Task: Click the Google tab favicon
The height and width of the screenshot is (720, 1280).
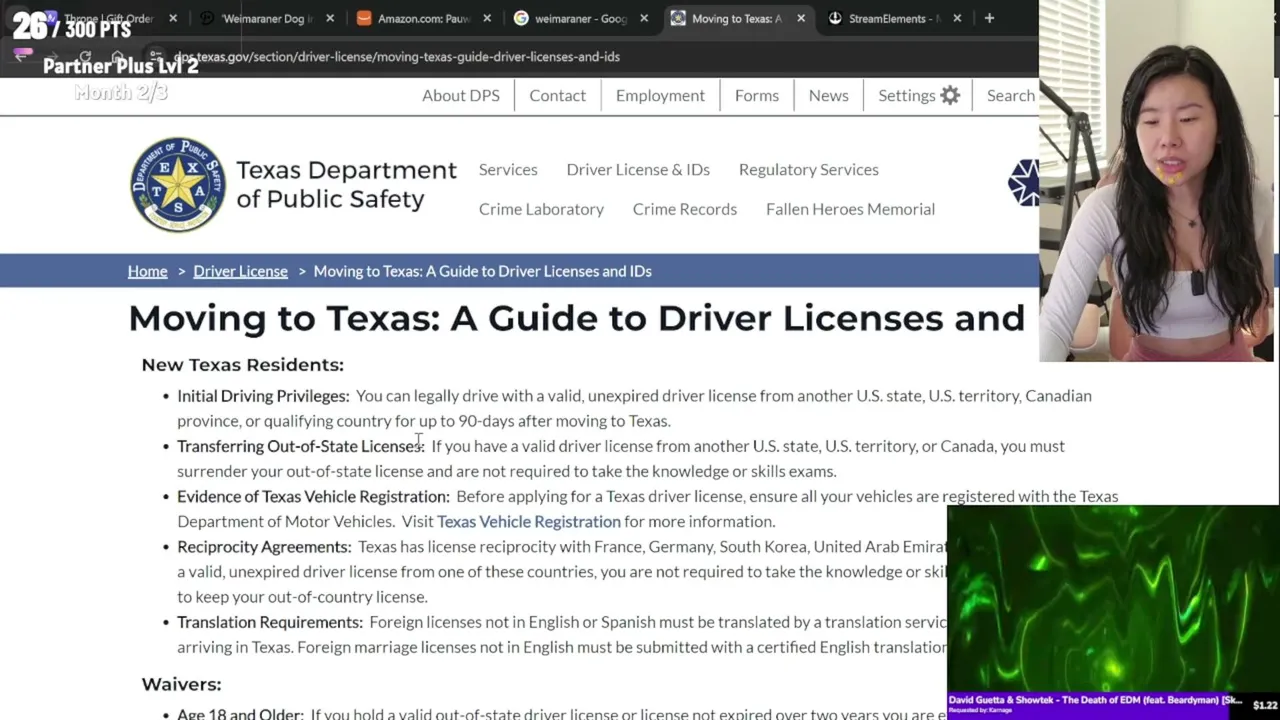Action: point(521,18)
